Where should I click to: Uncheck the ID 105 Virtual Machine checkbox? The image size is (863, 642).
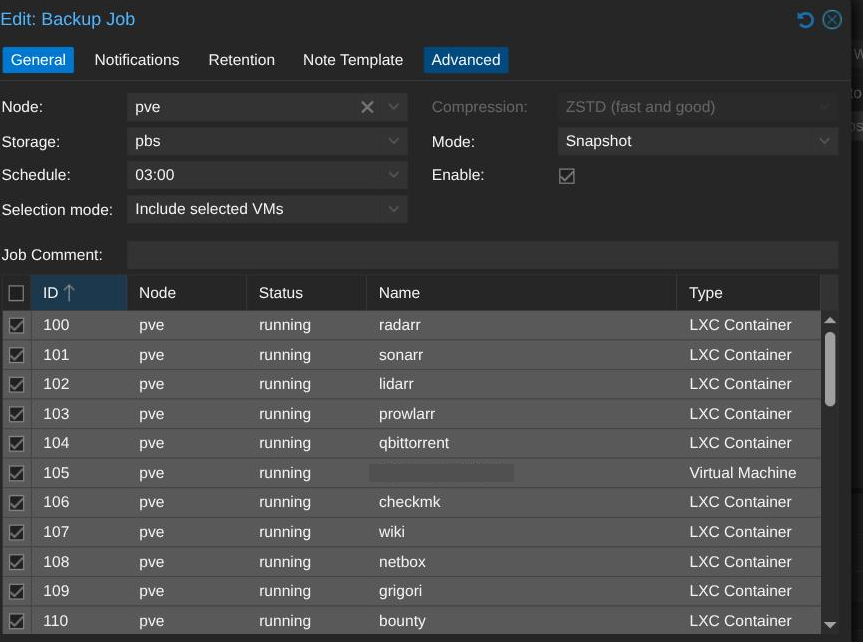(x=17, y=474)
